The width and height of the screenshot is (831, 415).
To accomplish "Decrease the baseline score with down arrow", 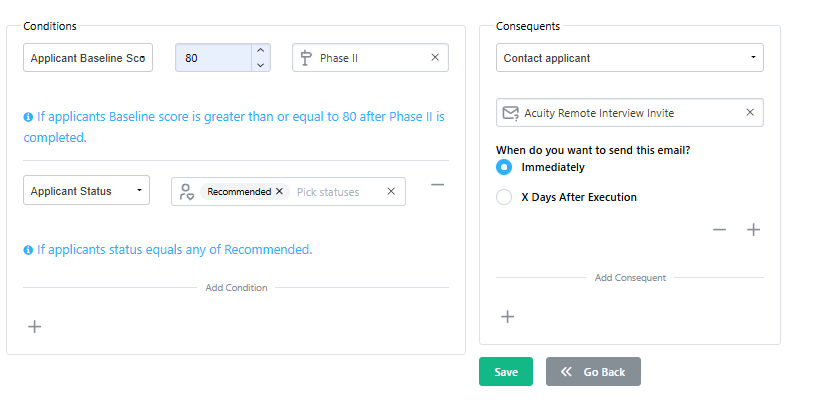I will [x=260, y=65].
